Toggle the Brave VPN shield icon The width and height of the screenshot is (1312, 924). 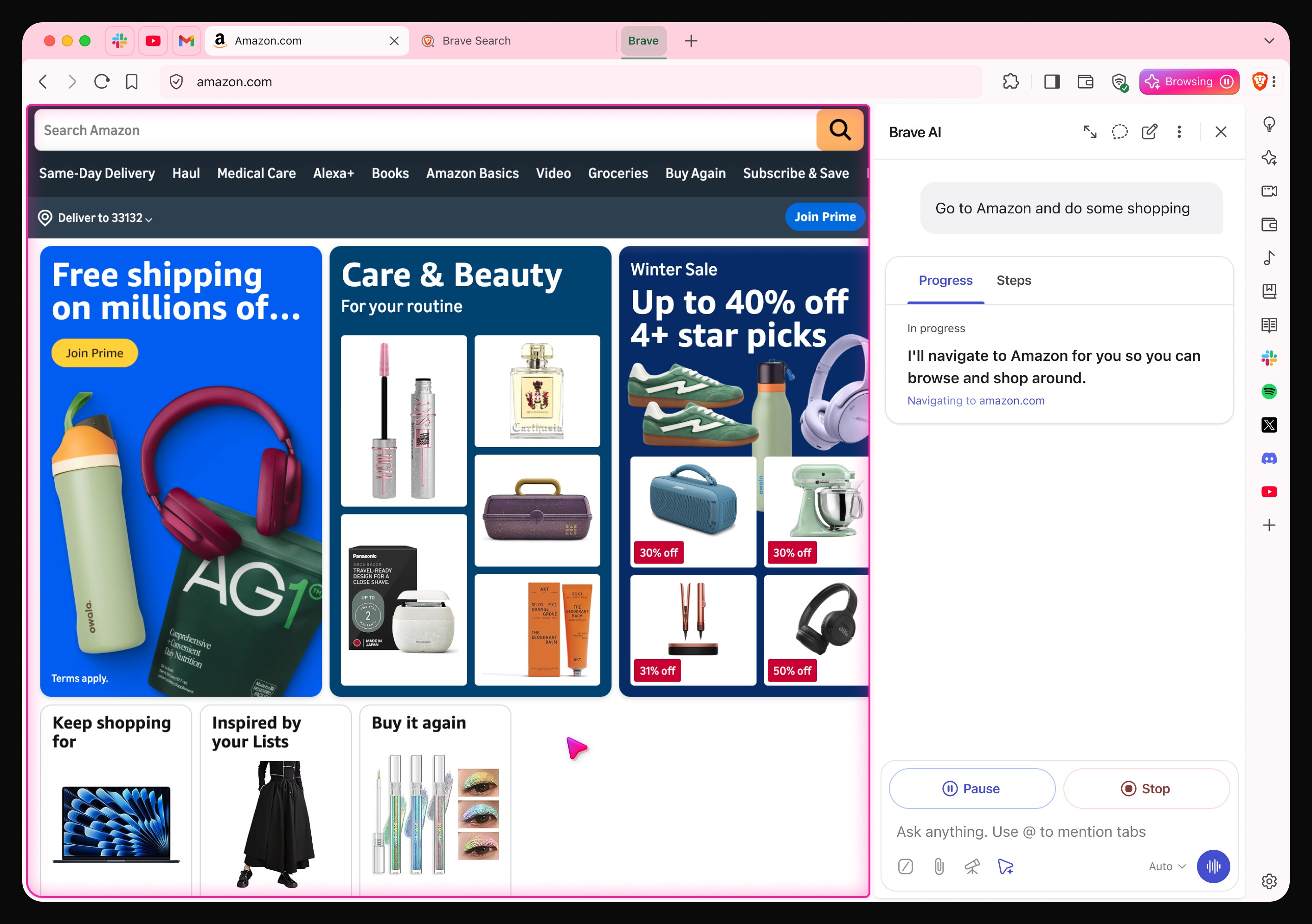(1119, 82)
